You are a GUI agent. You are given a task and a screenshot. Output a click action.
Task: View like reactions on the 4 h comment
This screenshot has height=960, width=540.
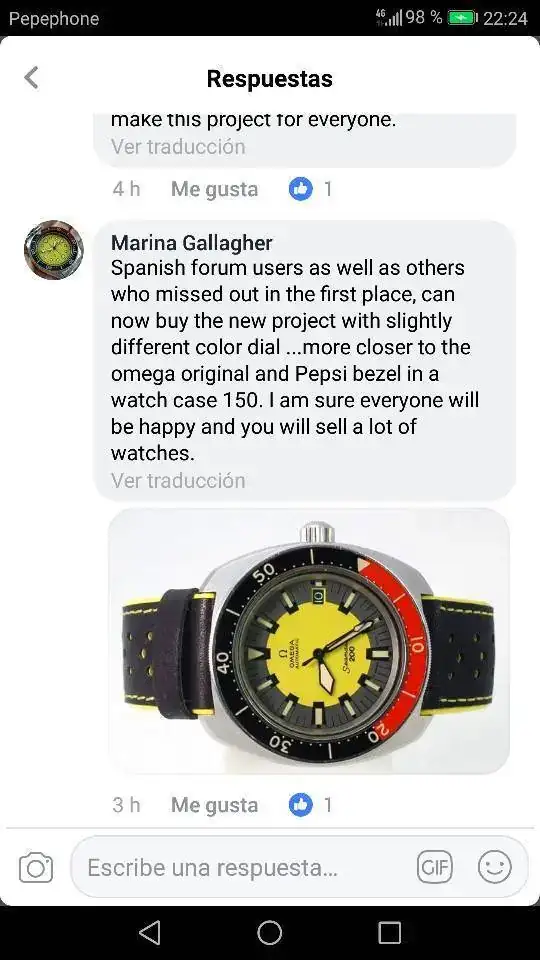click(310, 189)
